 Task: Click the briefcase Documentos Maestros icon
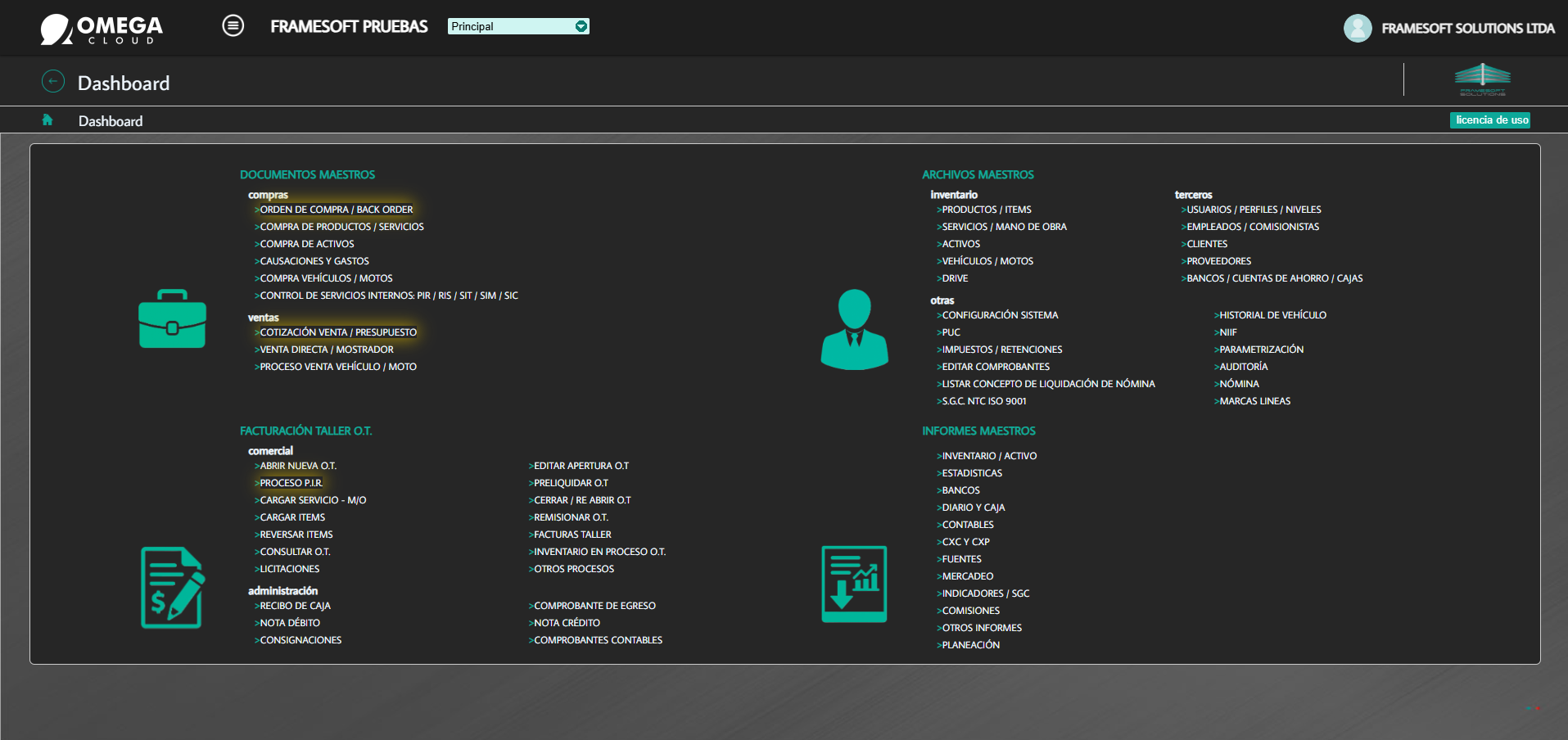pyautogui.click(x=172, y=318)
